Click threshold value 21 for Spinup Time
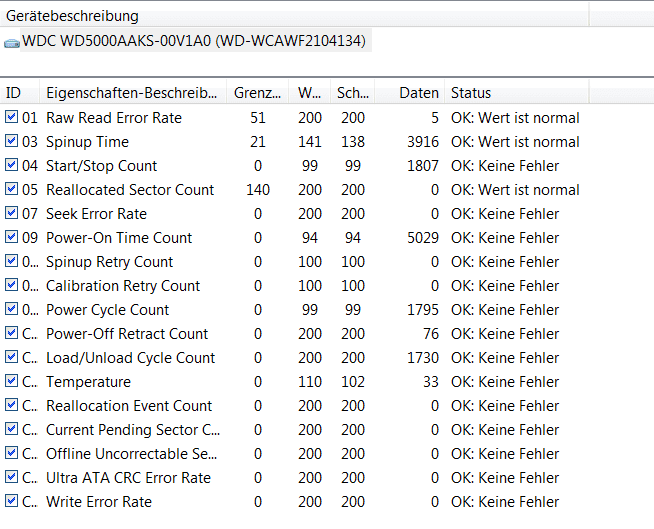The image size is (654, 529). tap(258, 142)
